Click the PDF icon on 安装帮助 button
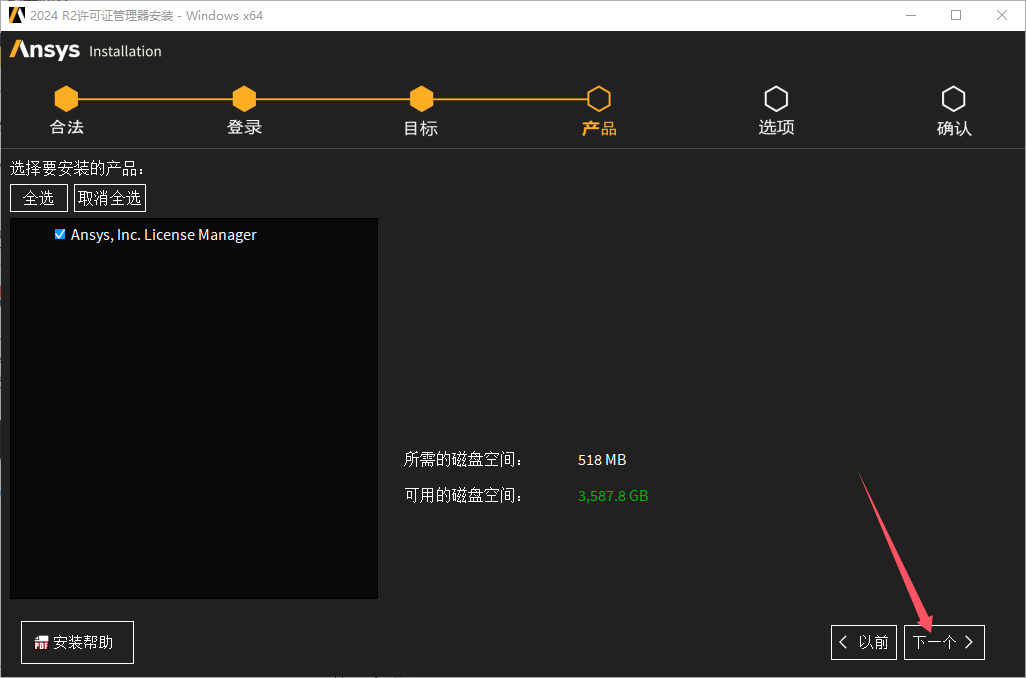1026x678 pixels. pos(40,643)
